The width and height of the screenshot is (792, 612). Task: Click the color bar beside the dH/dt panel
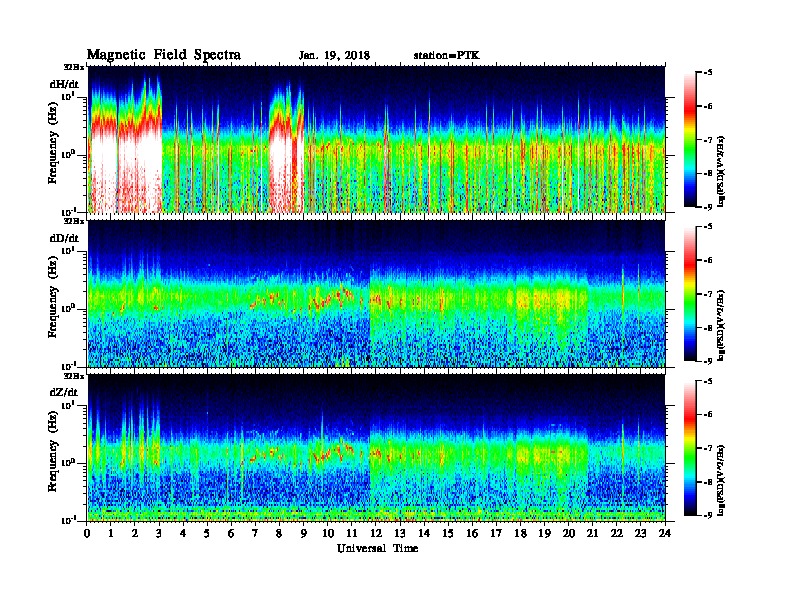(689, 139)
